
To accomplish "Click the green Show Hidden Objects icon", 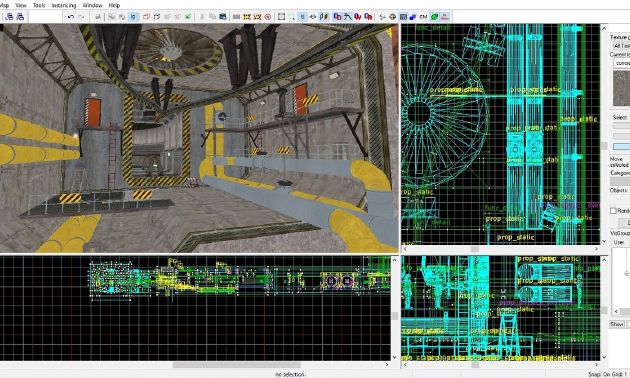I will [x=188, y=17].
